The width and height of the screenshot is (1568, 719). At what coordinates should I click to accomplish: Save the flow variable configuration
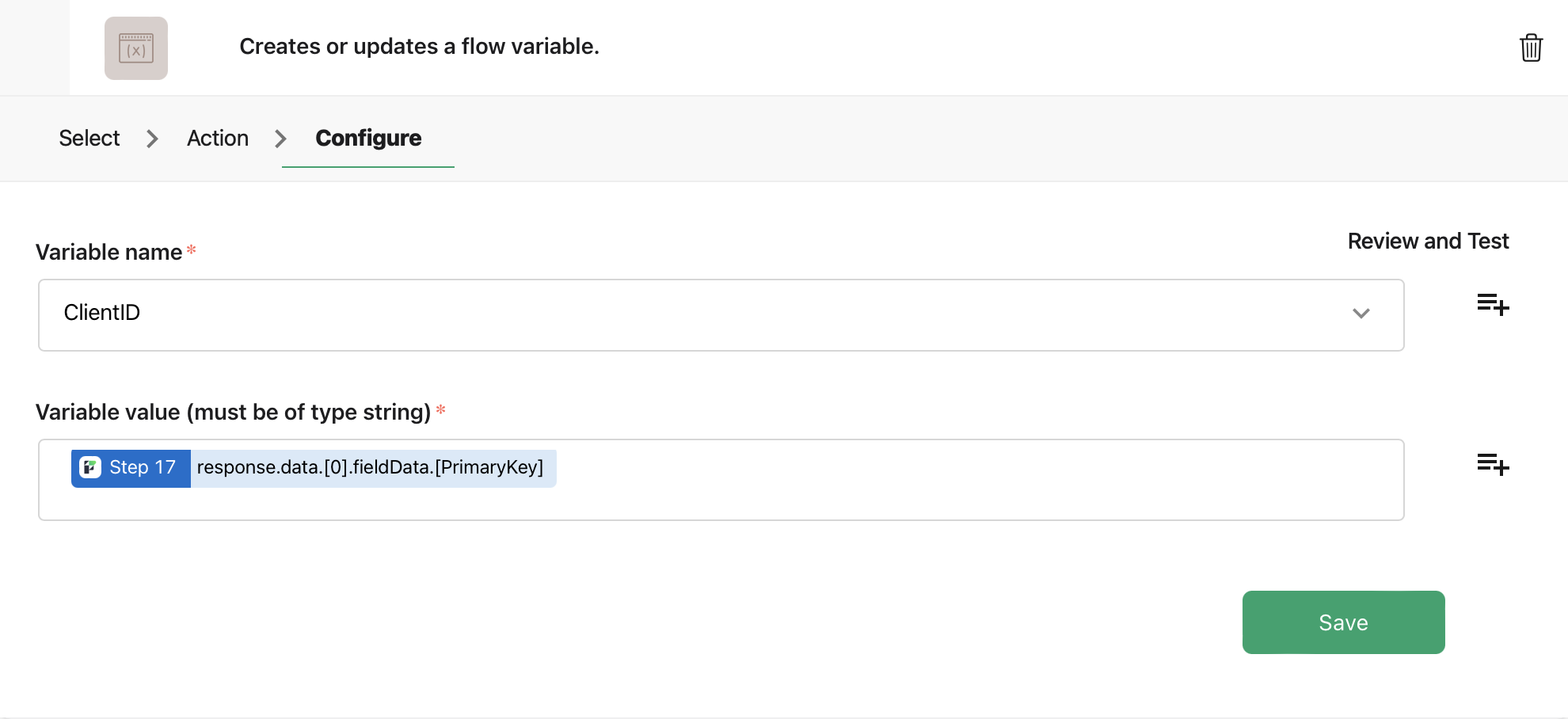1343,622
